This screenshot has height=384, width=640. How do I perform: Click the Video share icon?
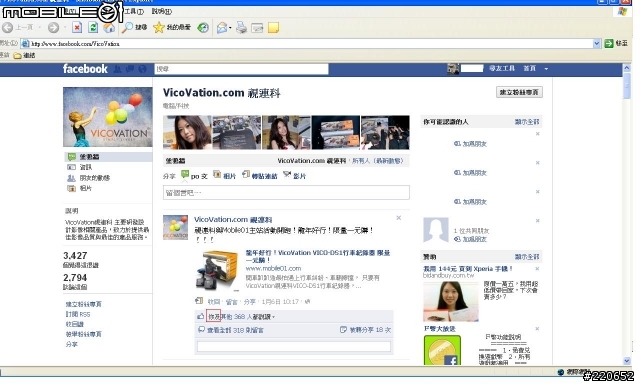(287, 175)
